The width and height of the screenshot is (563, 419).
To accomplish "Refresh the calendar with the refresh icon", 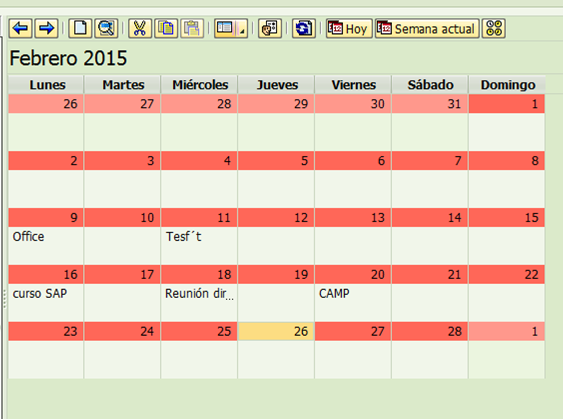I will [x=304, y=28].
